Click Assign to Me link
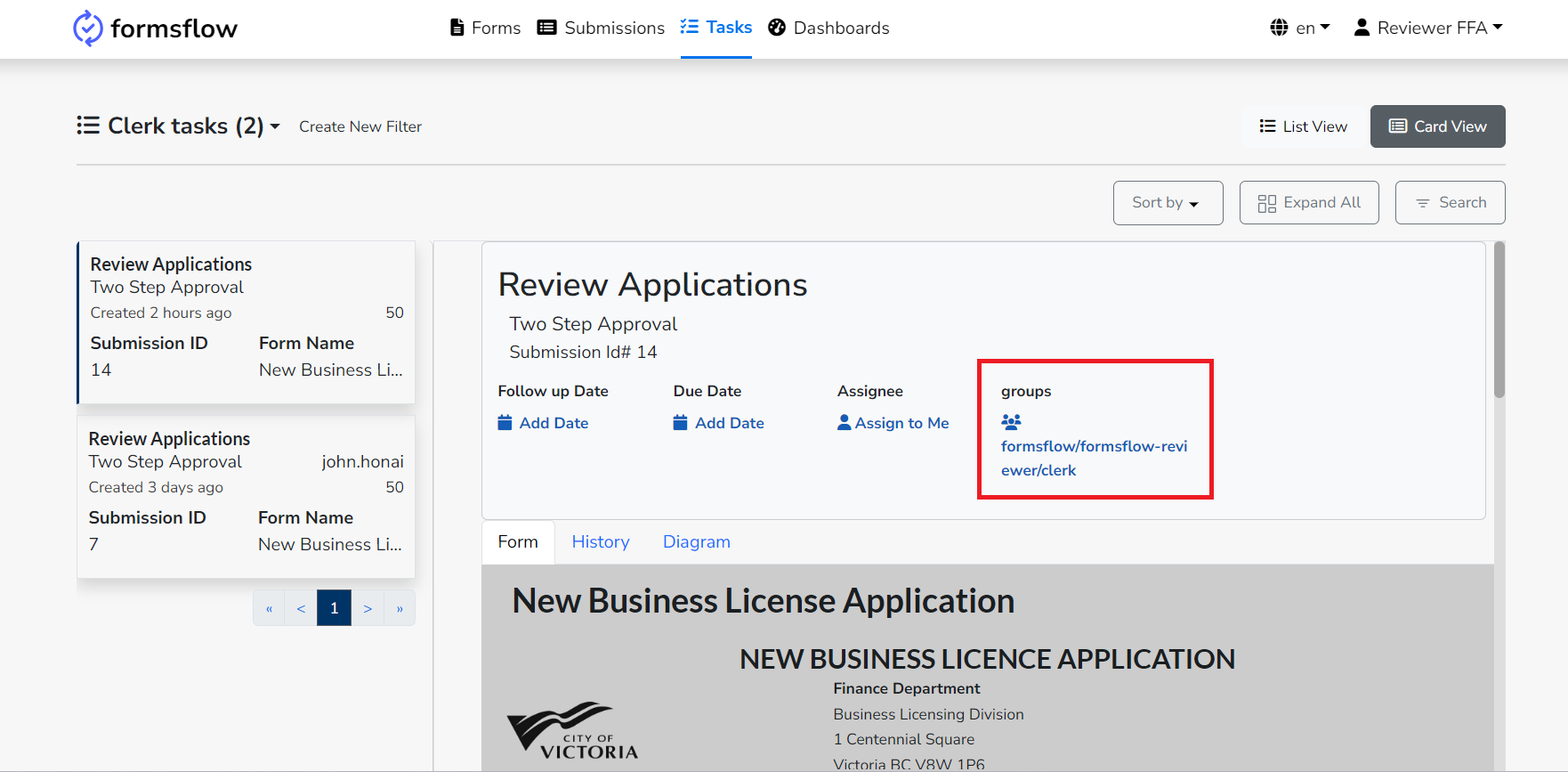This screenshot has height=772, width=1568. click(x=893, y=423)
